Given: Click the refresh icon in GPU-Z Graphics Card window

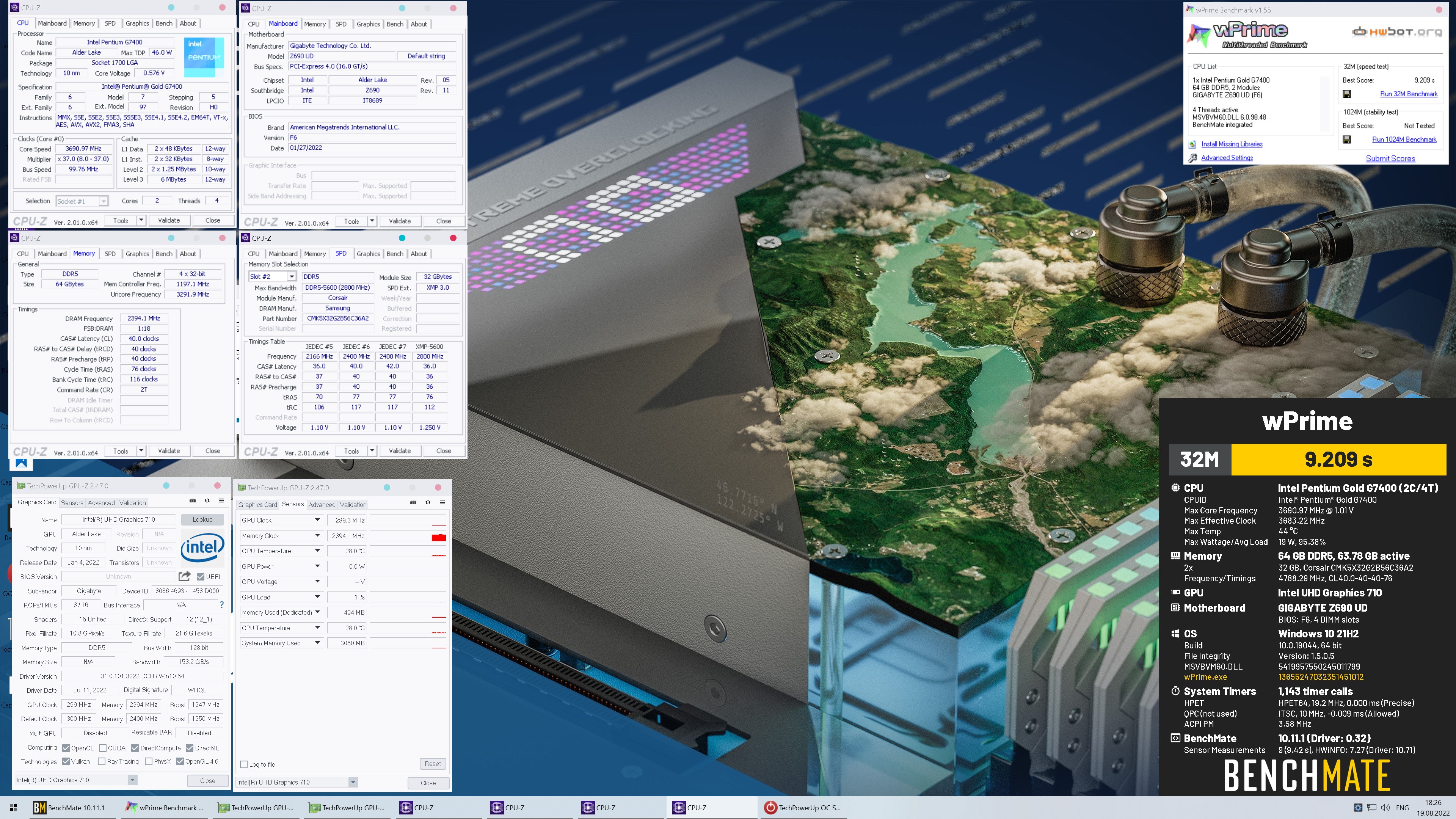Looking at the screenshot, I should (207, 501).
